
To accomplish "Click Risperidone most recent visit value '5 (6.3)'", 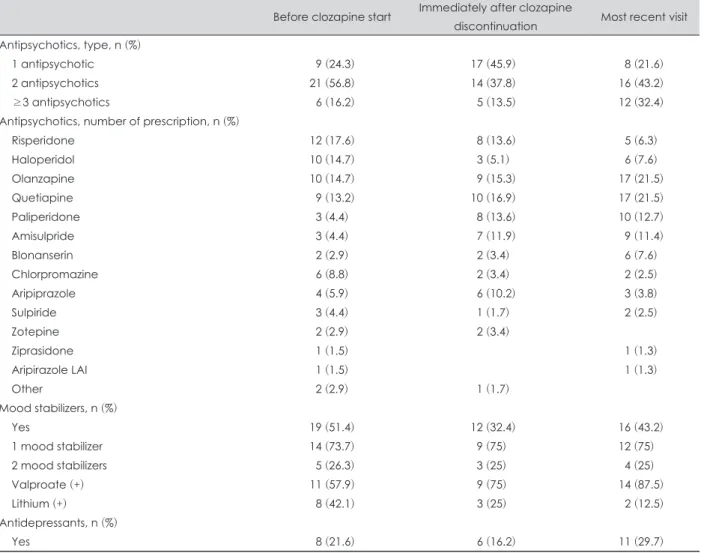I will 640,140.
